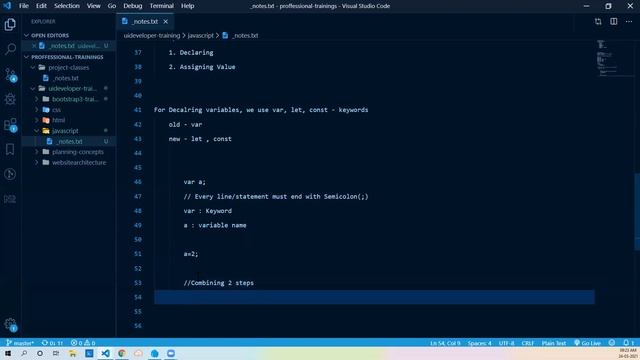Click the compare changes icon in editor toolbar
640x360 pixels.
pos(598,22)
